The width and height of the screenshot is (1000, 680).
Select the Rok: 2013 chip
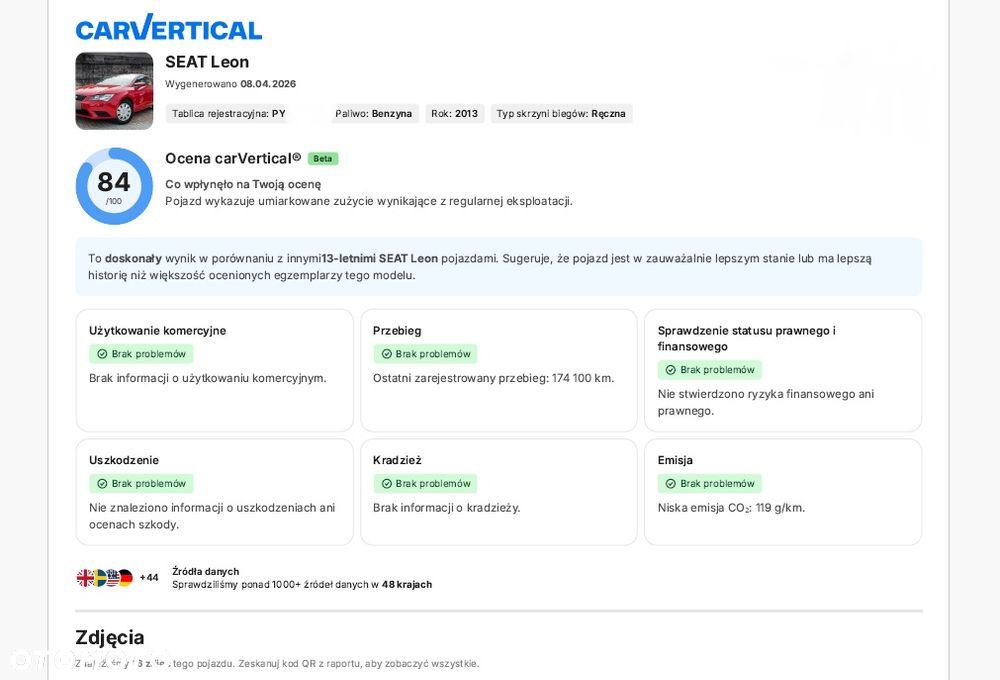click(x=454, y=114)
